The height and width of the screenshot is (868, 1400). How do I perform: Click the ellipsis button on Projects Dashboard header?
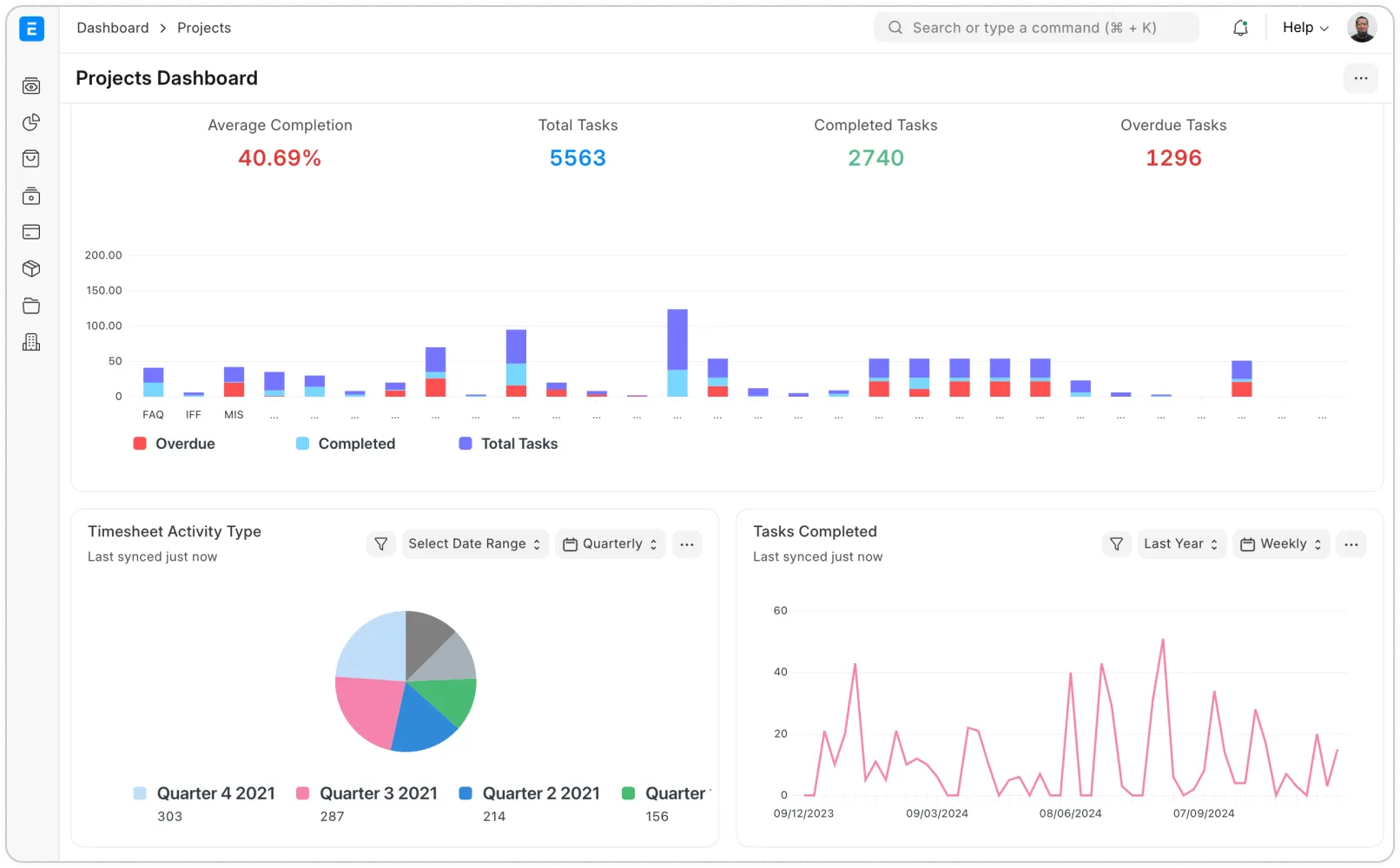click(1360, 78)
